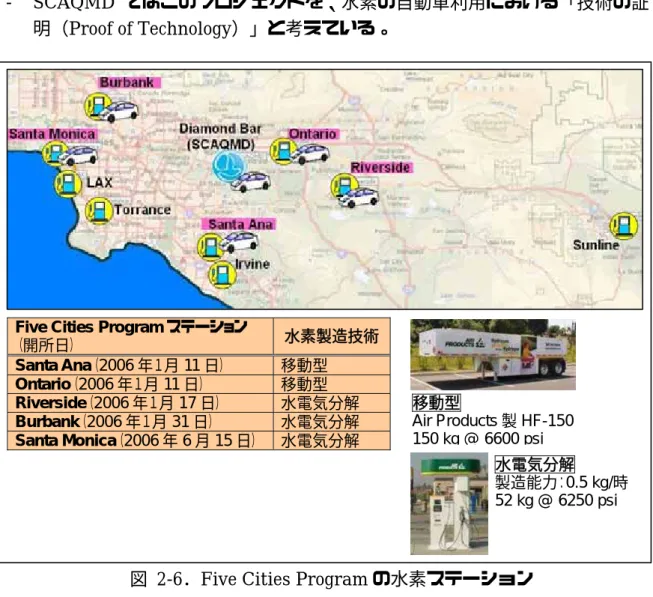Select the Torrance fuel station icon
653x597 pixels.
click(99, 211)
